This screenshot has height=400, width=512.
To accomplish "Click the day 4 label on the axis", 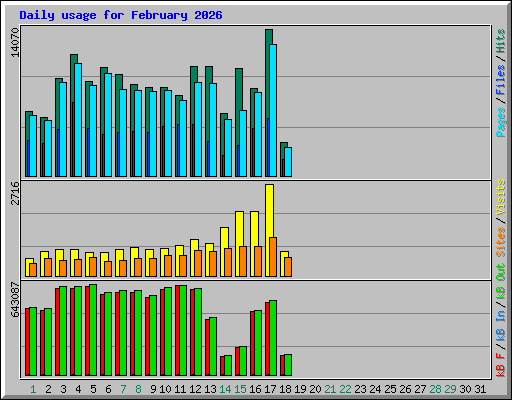I will coord(78,389).
